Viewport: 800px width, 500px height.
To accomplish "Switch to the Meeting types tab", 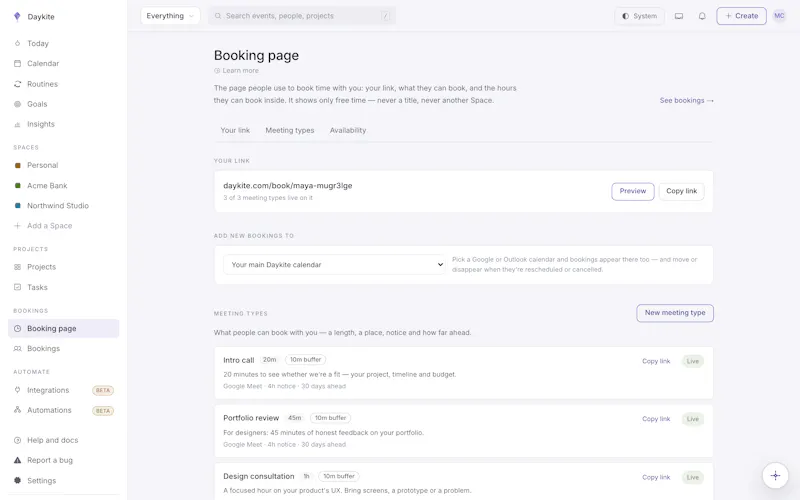I will click(290, 131).
